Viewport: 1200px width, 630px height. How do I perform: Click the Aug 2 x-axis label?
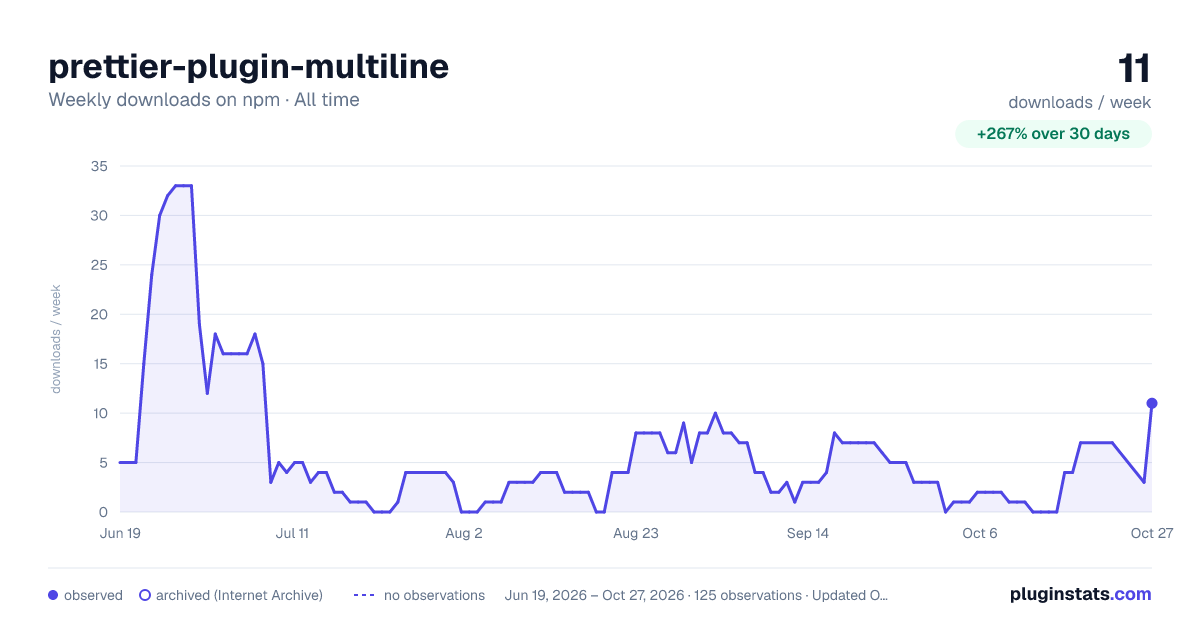[x=464, y=533]
